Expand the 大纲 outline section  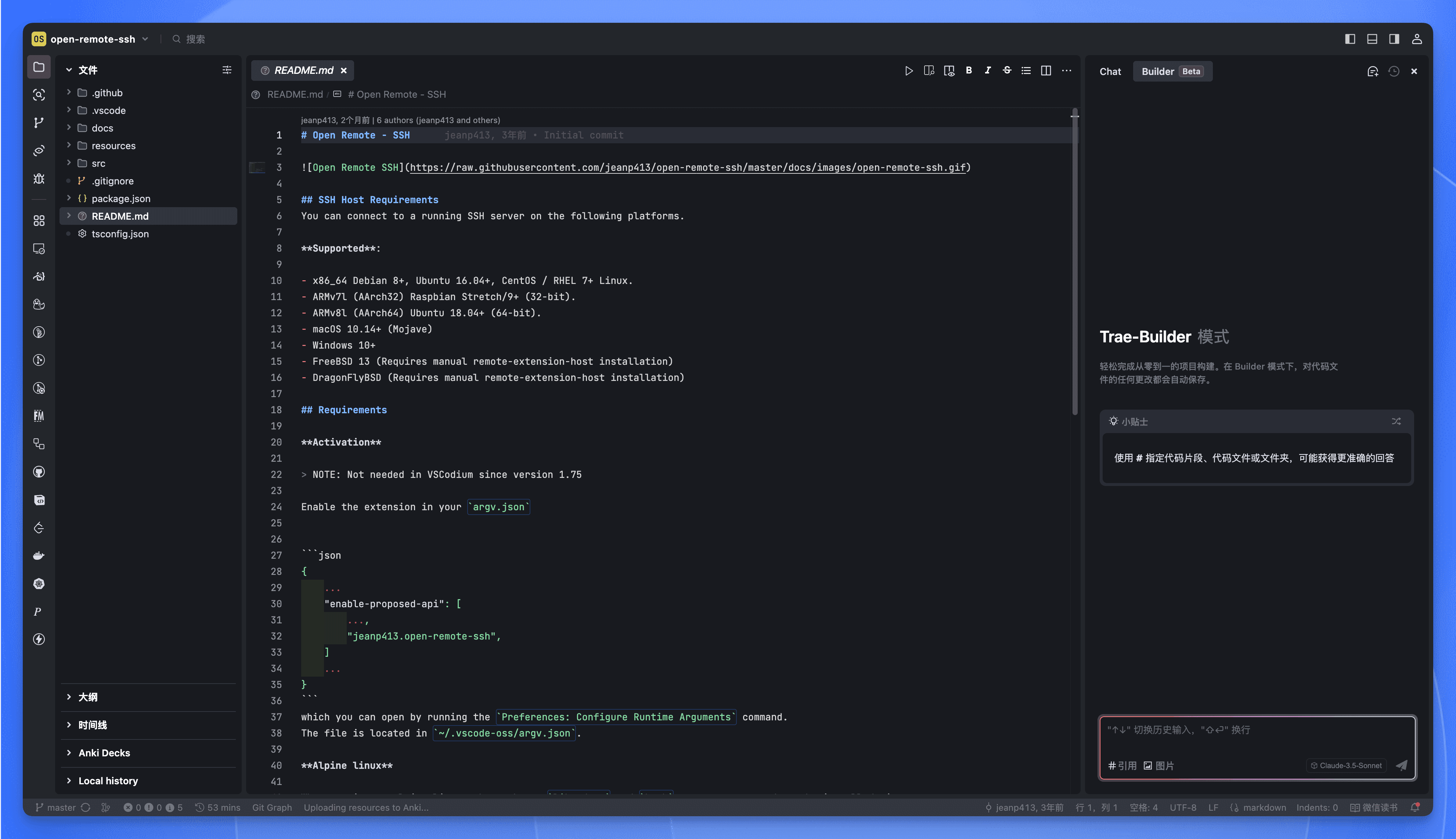tap(87, 697)
